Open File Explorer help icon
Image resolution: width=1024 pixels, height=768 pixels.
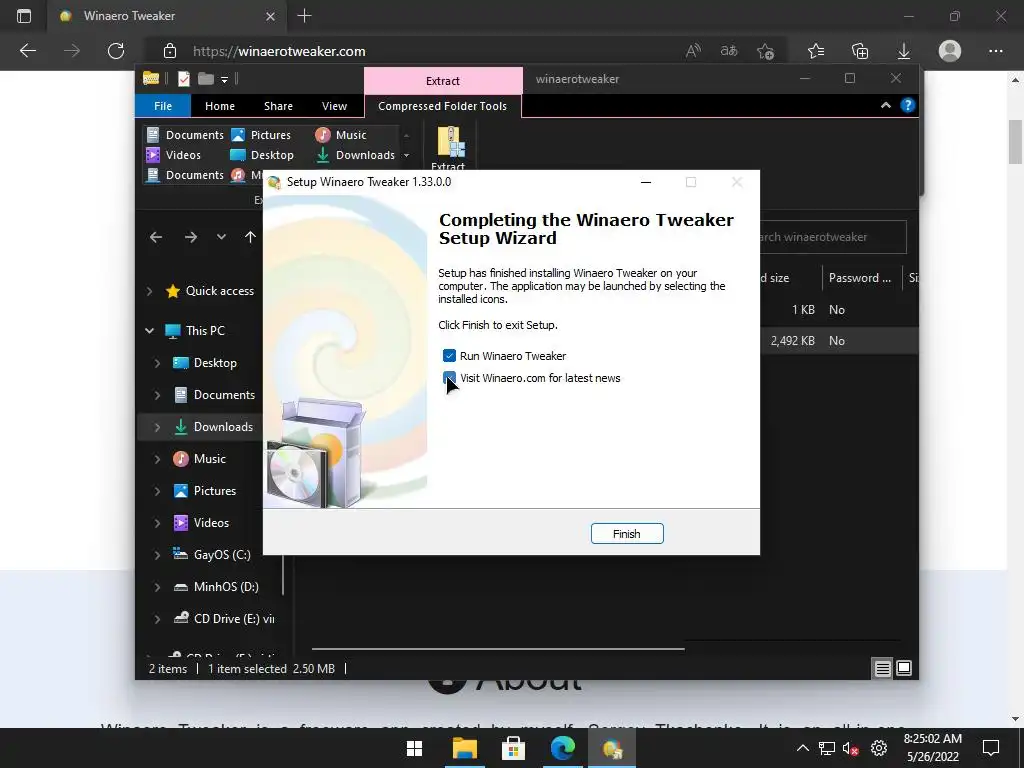pyautogui.click(x=908, y=105)
